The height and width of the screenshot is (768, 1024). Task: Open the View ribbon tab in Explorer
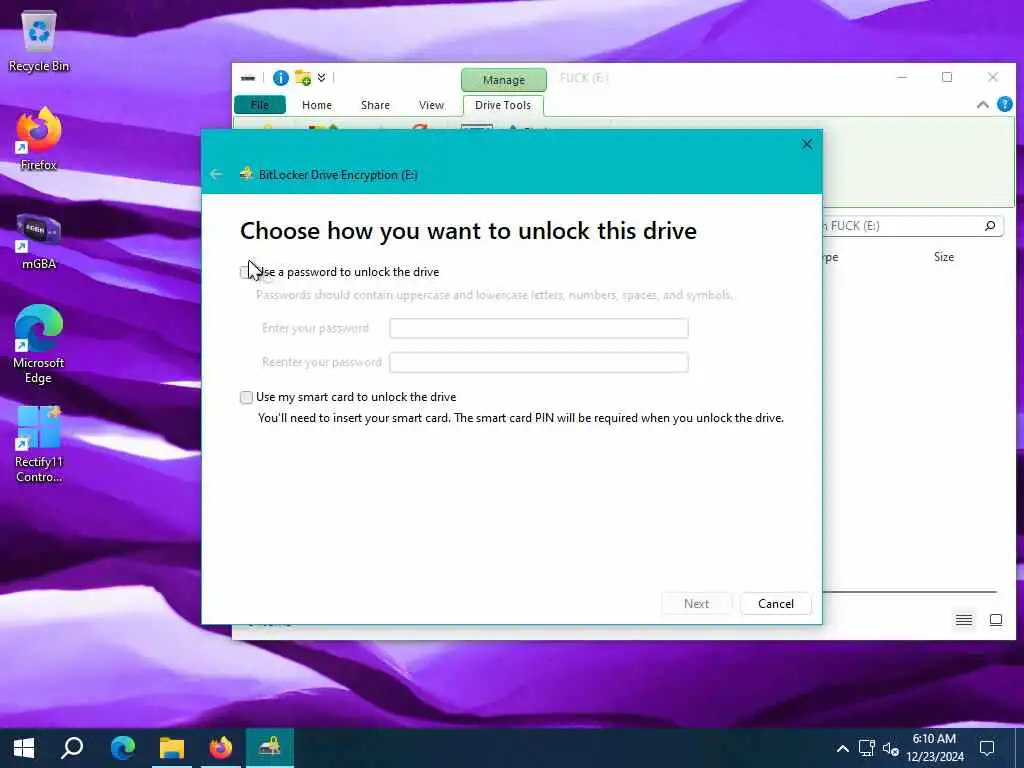[431, 104]
